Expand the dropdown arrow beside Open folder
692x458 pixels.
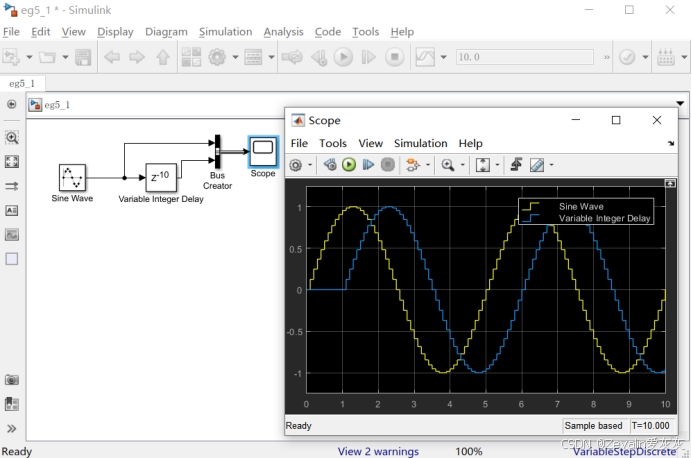coord(65,57)
